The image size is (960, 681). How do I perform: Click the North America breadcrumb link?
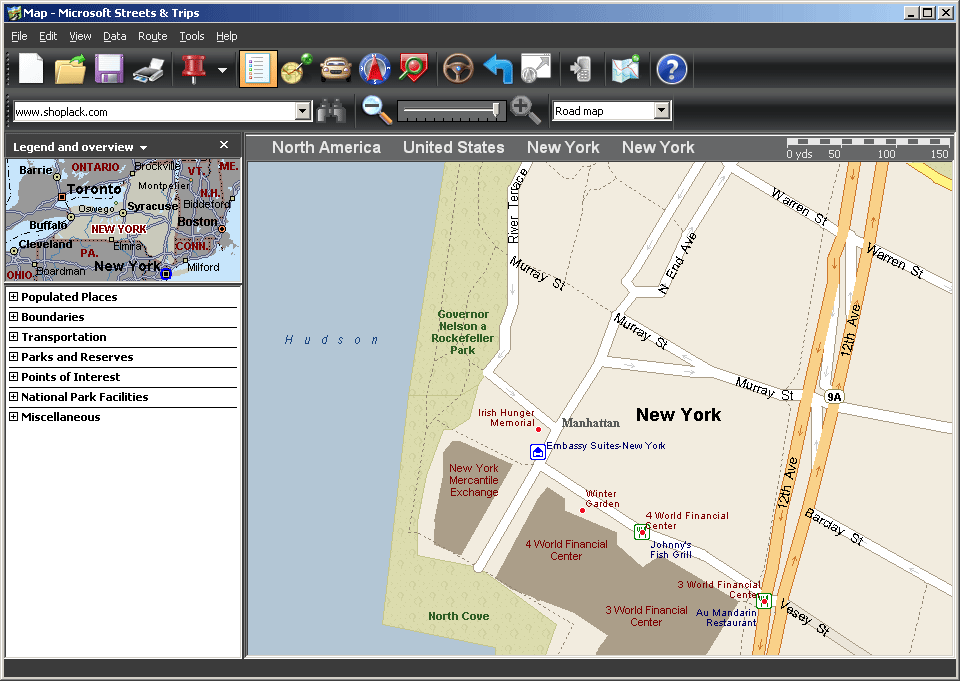pyautogui.click(x=326, y=148)
